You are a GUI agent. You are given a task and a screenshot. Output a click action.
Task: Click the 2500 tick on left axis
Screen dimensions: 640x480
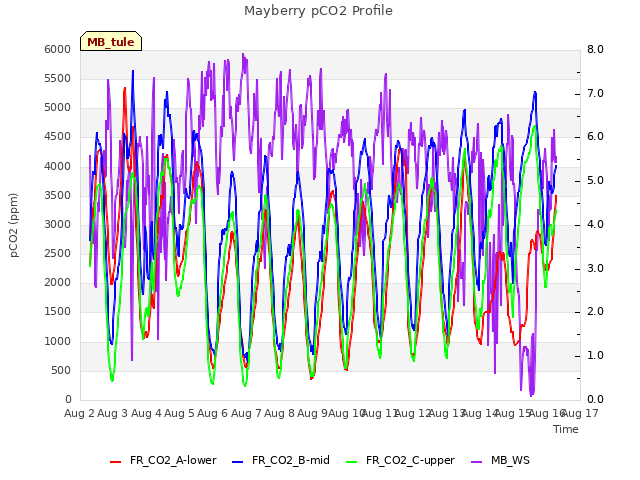point(58,253)
